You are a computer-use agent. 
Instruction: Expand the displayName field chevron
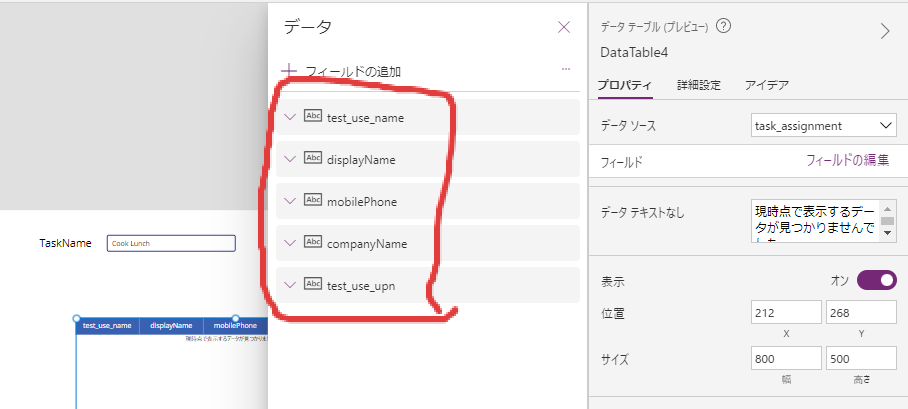coord(290,159)
